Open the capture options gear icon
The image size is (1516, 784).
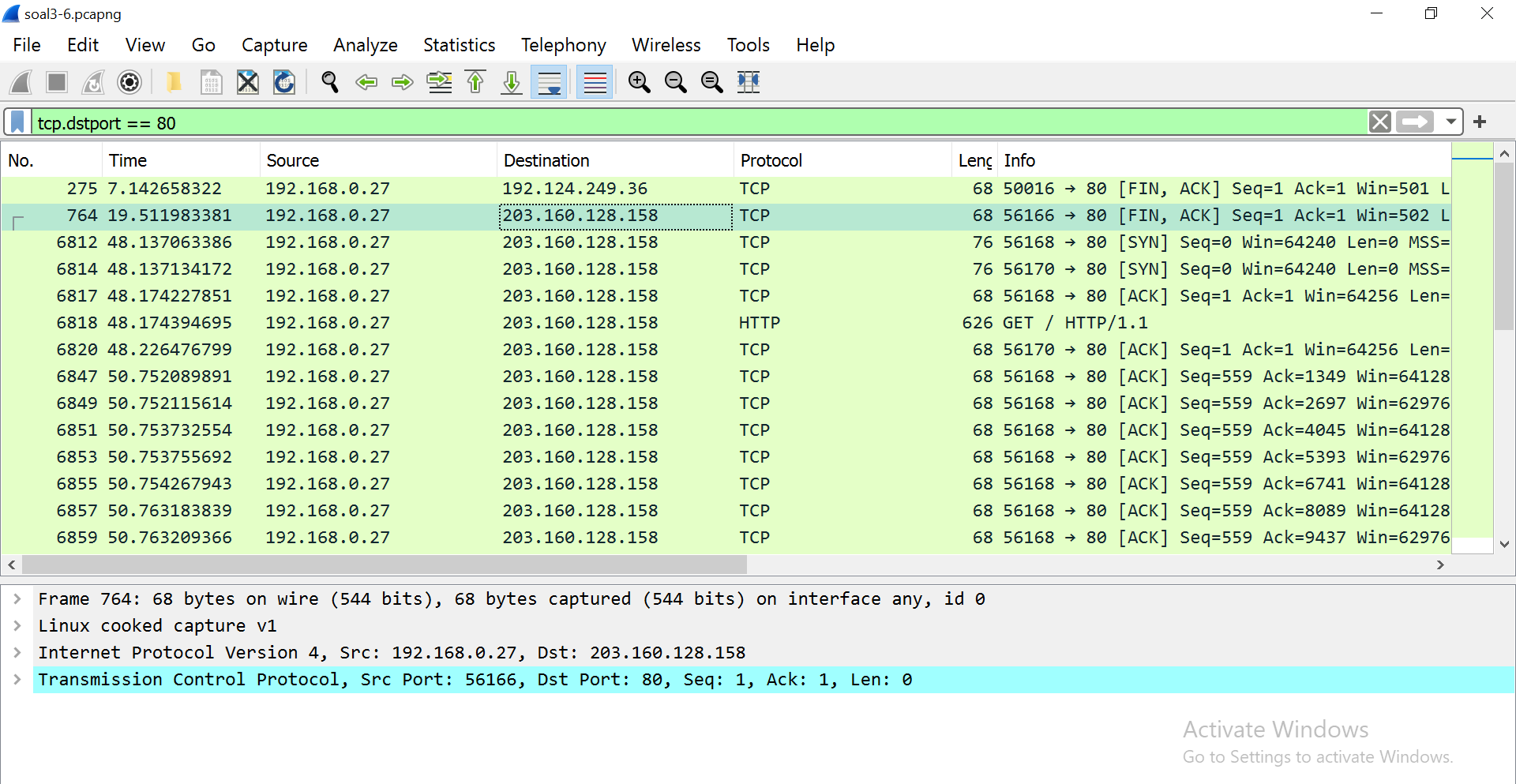[x=129, y=82]
